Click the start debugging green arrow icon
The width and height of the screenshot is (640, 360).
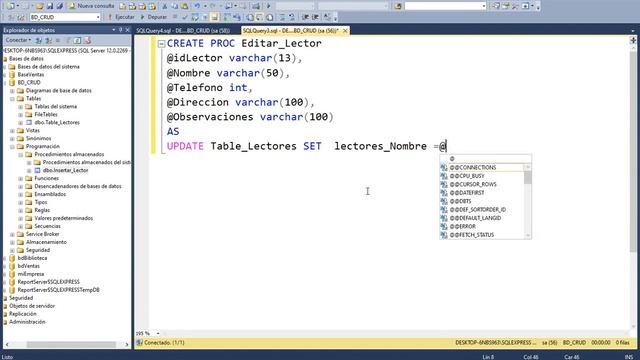click(269, 6)
